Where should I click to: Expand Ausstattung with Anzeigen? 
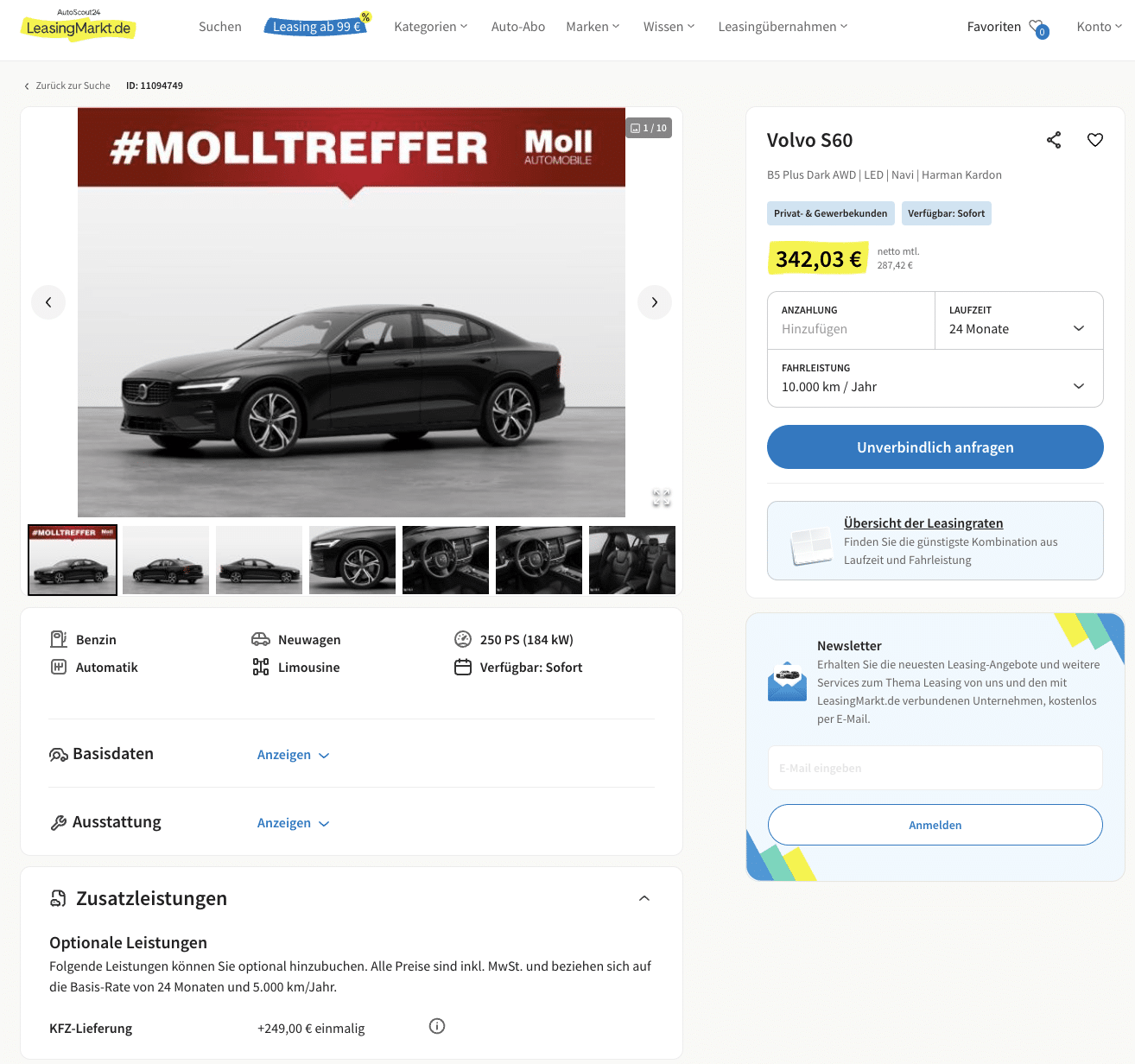294,823
